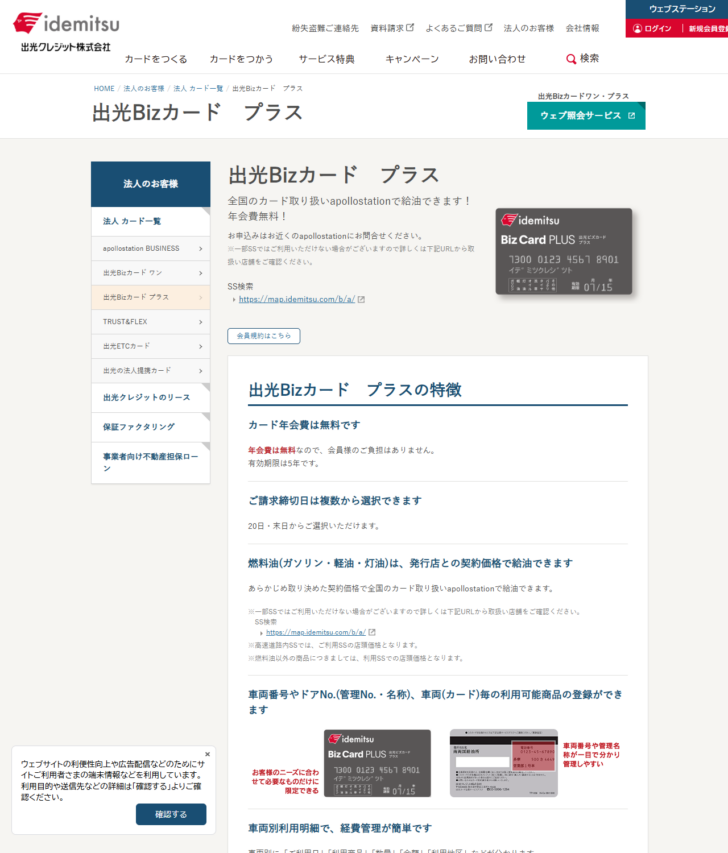Click chevron for TRUST&FLEX
Screen dimensions: 728x853
(200, 322)
